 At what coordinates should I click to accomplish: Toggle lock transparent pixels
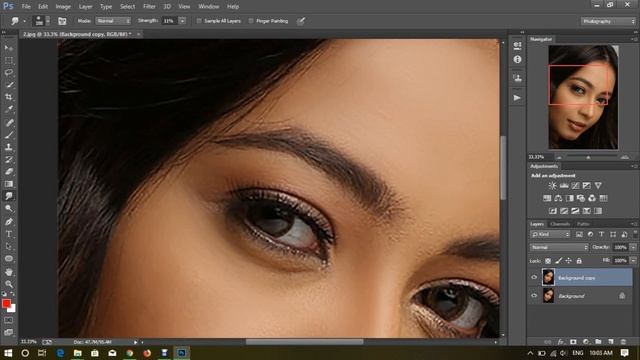[x=548, y=260]
